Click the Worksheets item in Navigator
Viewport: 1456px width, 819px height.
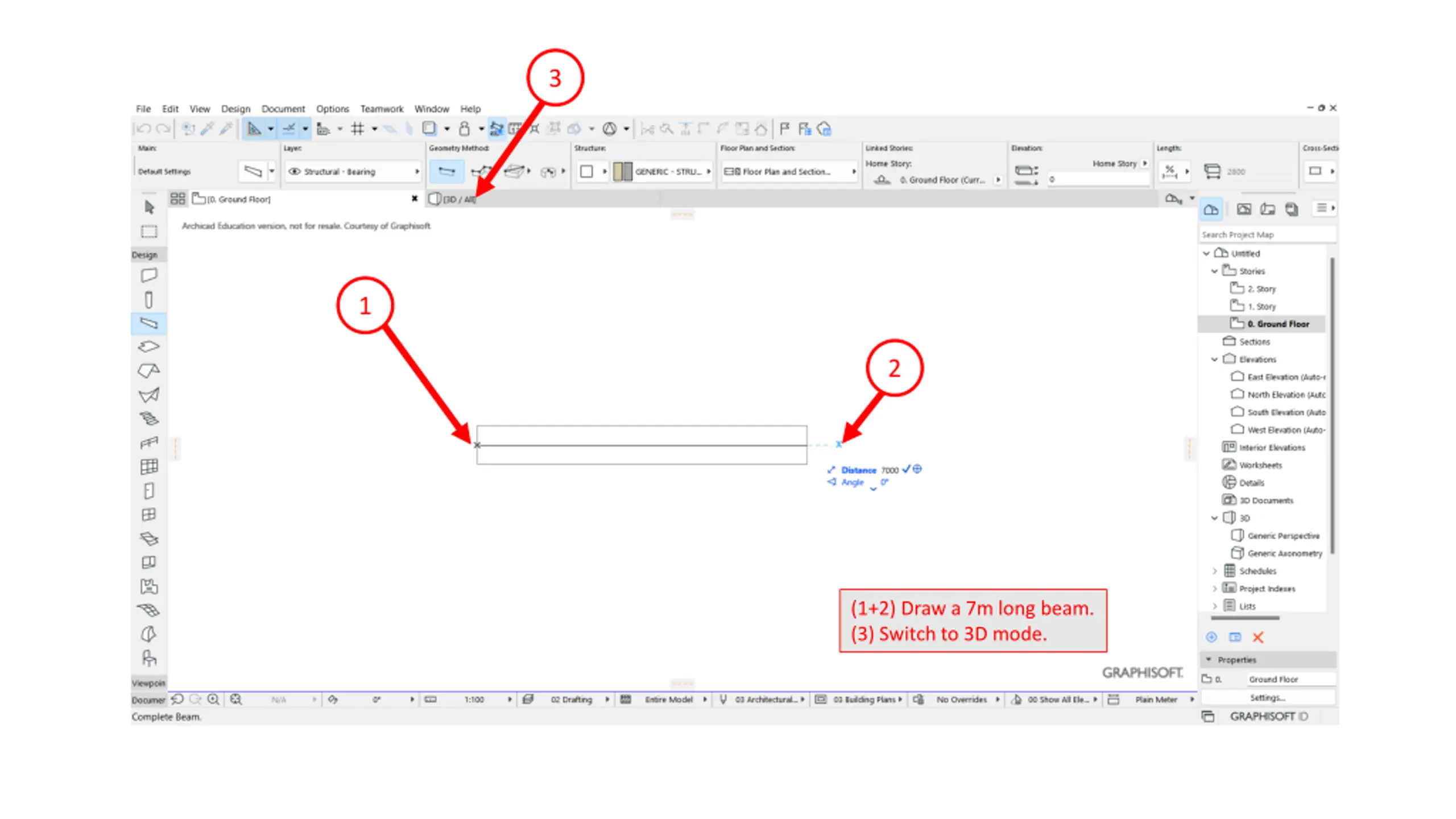[x=1252, y=465]
